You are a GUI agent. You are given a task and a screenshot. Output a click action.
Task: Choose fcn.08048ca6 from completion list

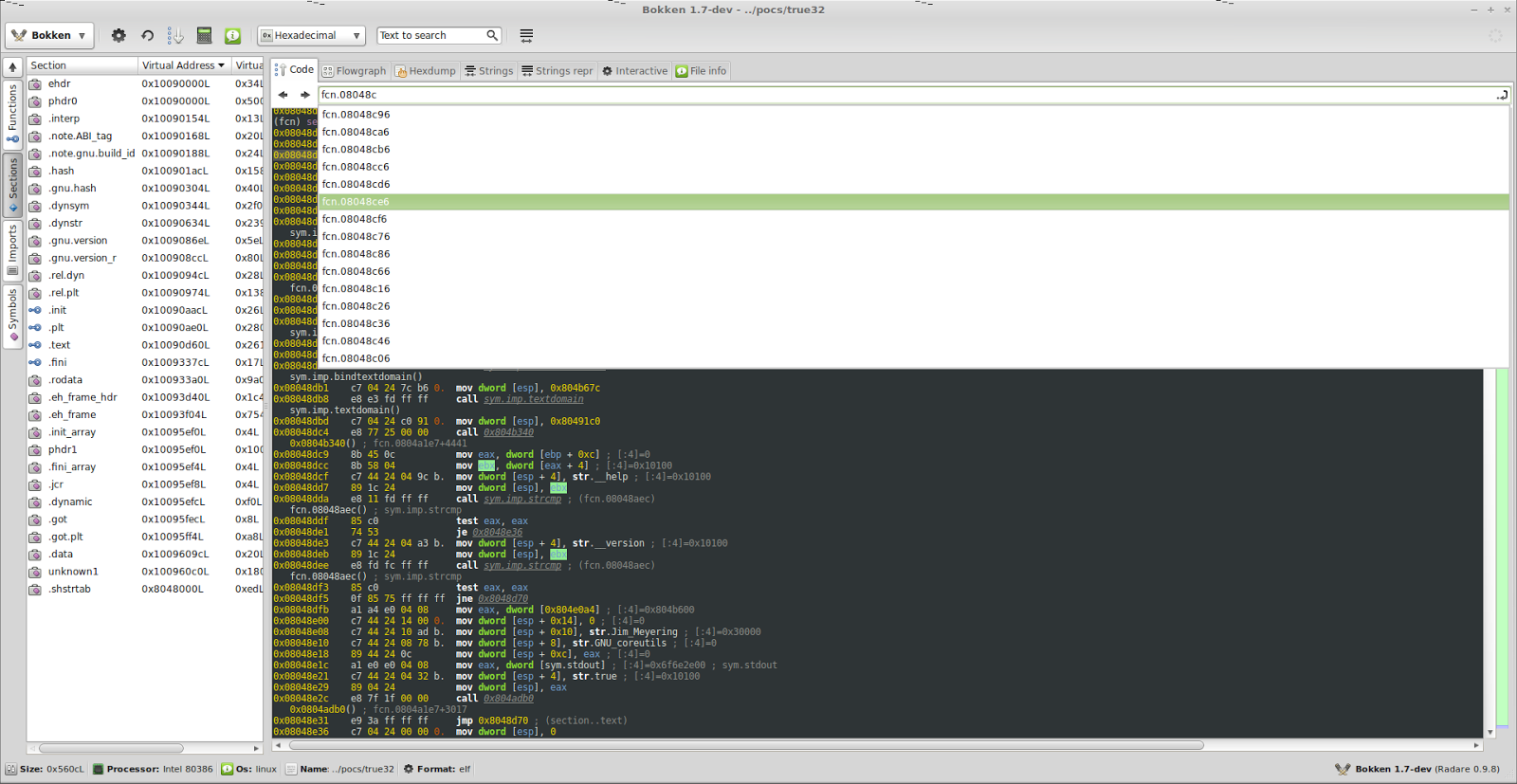point(913,132)
